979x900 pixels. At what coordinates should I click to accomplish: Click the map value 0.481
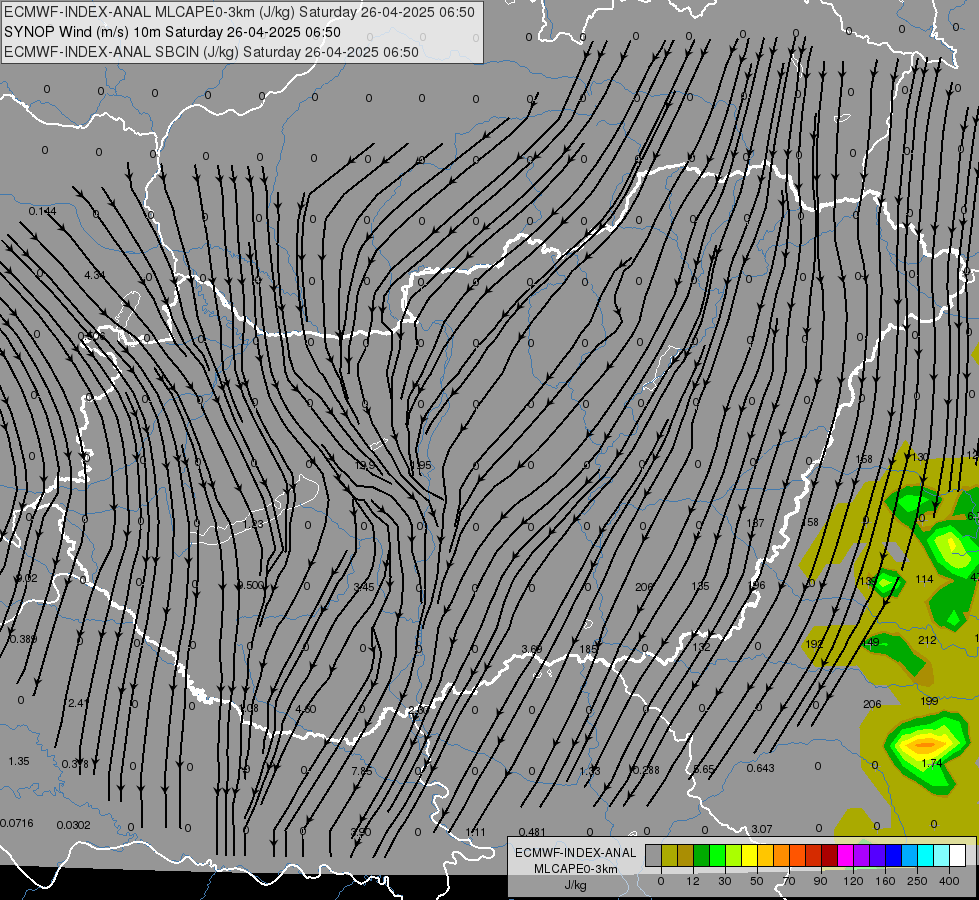click(532, 832)
